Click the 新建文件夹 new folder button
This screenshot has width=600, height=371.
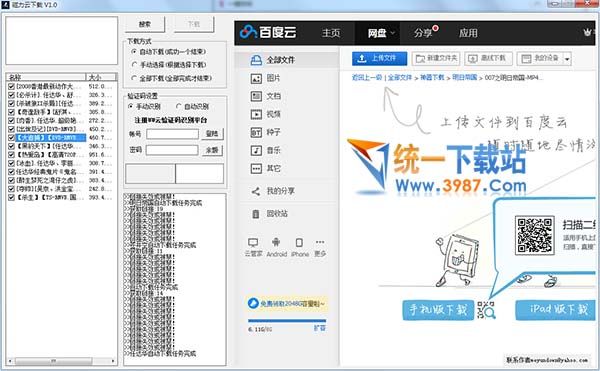(436, 59)
